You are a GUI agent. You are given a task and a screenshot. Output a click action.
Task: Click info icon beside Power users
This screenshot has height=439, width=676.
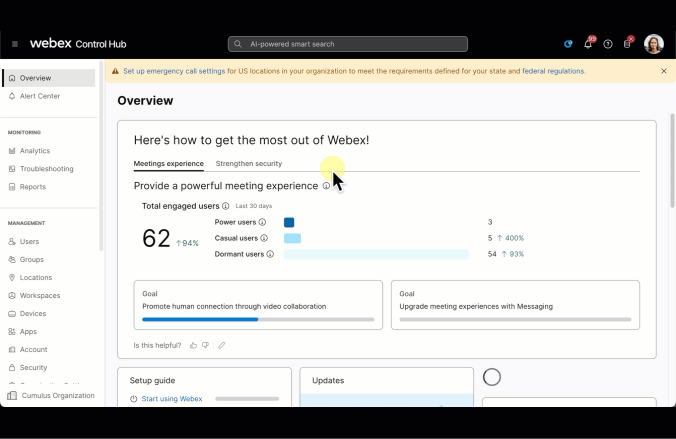click(263, 222)
